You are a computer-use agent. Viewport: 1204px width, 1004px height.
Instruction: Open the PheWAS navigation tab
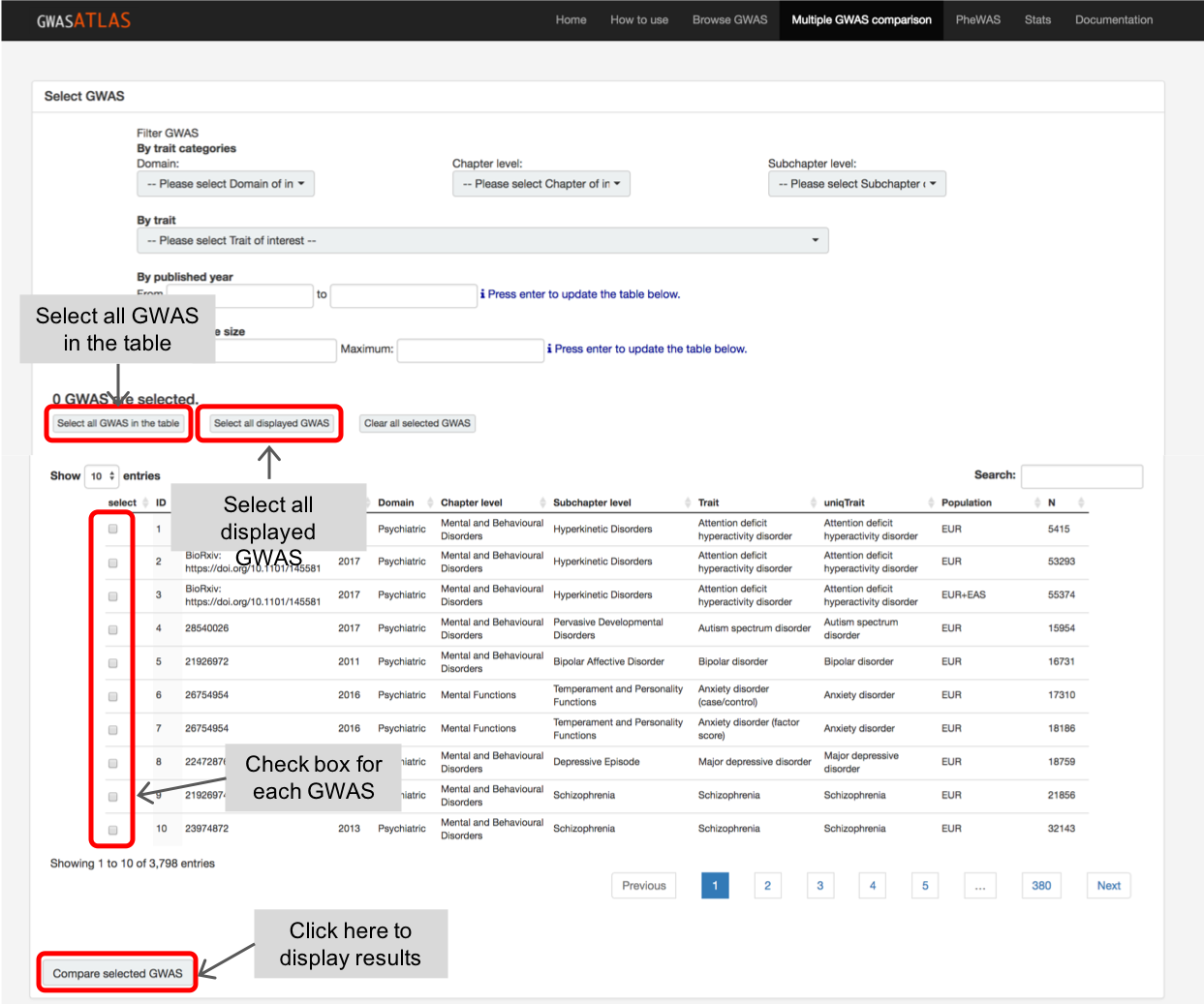click(x=977, y=20)
